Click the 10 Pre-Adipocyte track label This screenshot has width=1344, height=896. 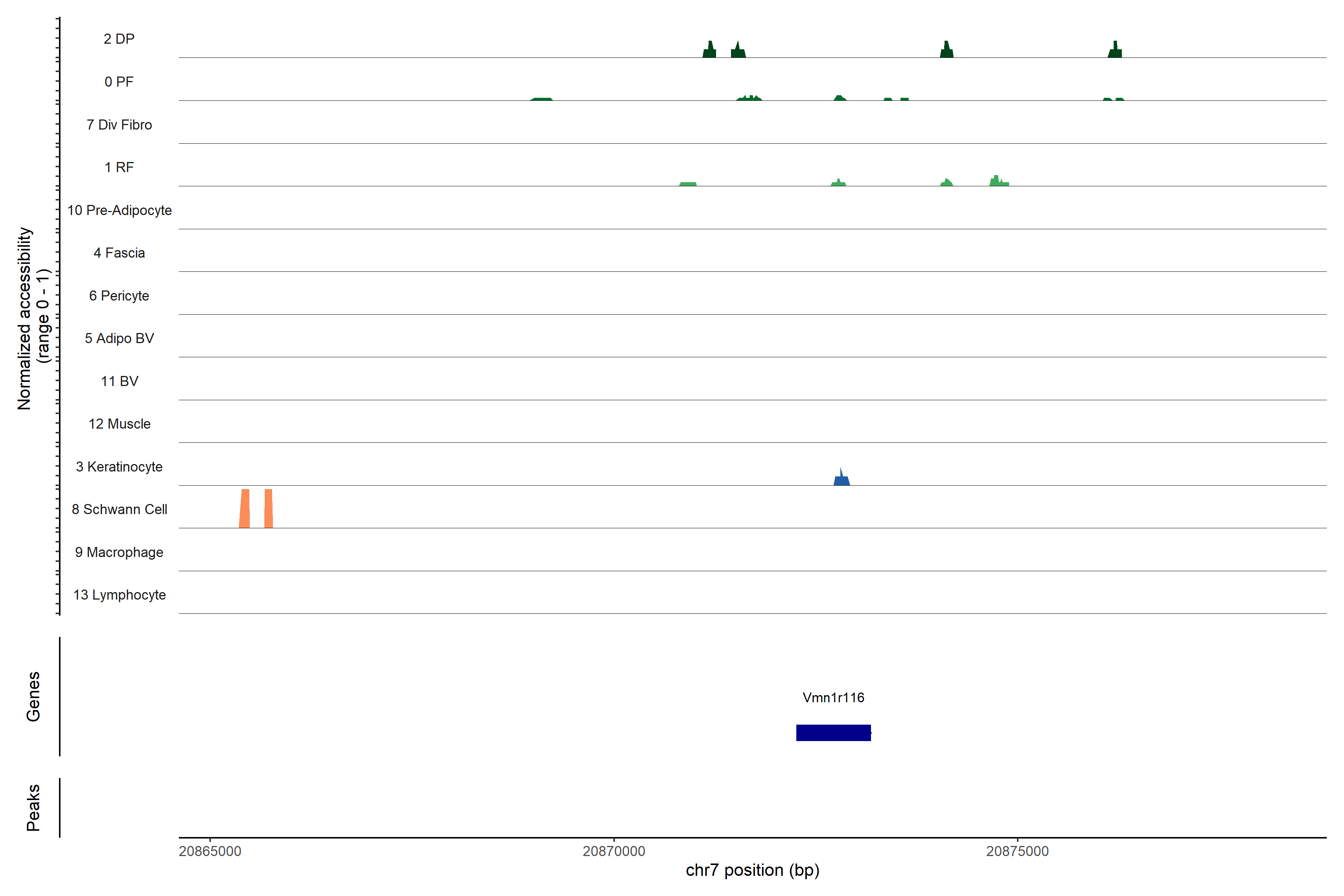(119, 210)
